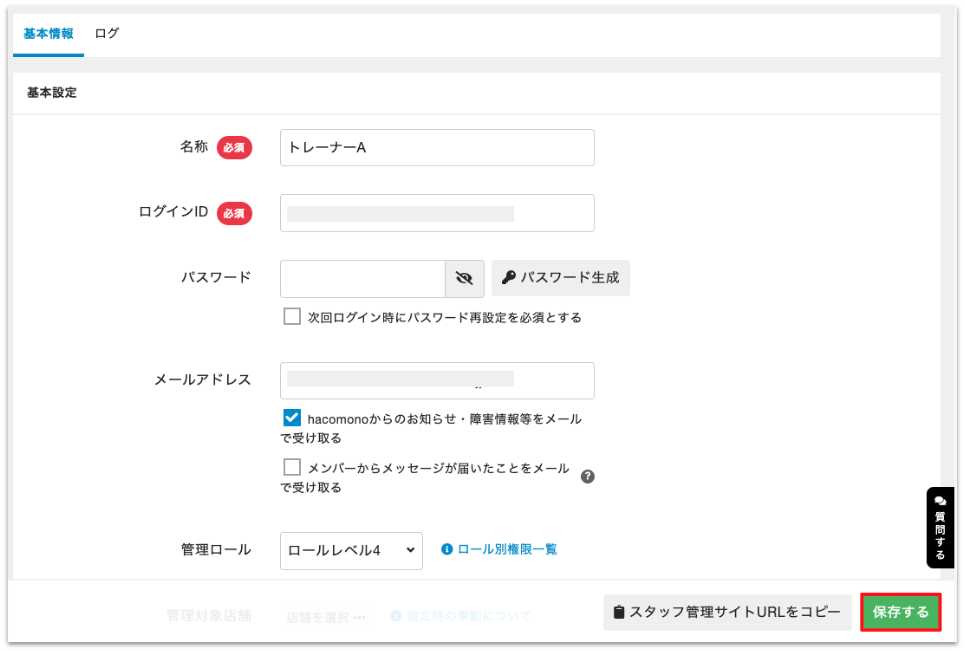Click the 名称 text field
This screenshot has width=965, height=651.
point(437,147)
